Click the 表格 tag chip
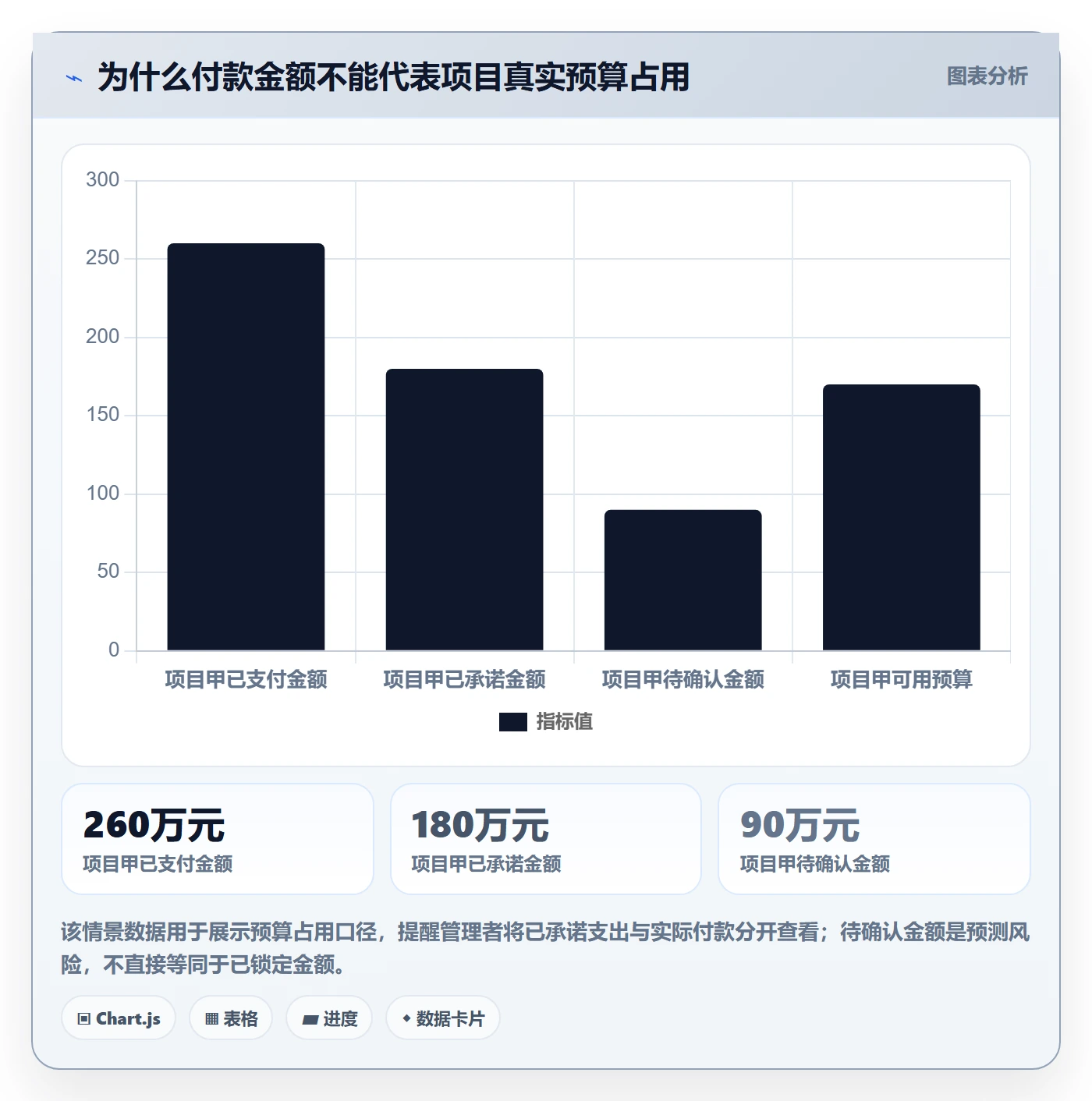1092x1101 pixels. tap(231, 1018)
